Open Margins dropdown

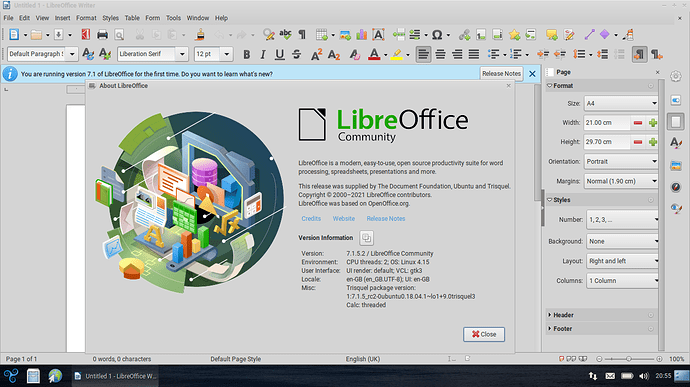pyautogui.click(x=621, y=181)
